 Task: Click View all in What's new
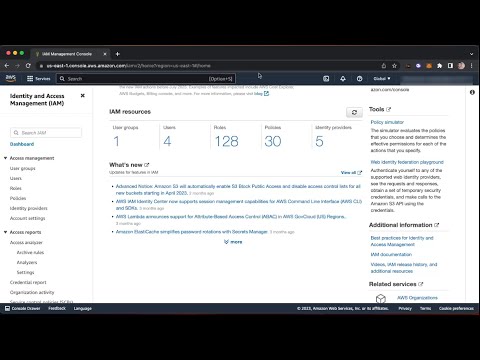click(351, 173)
